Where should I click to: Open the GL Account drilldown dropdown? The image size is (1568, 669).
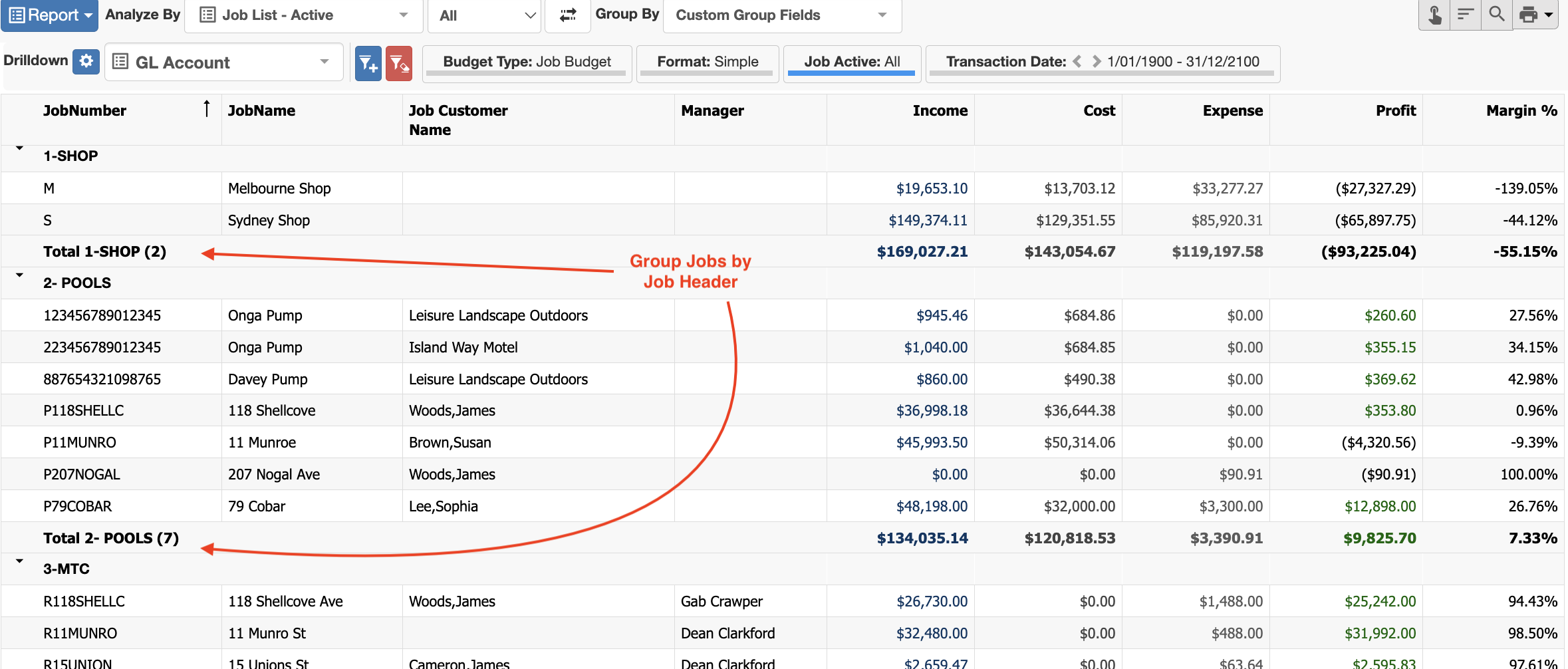[223, 62]
